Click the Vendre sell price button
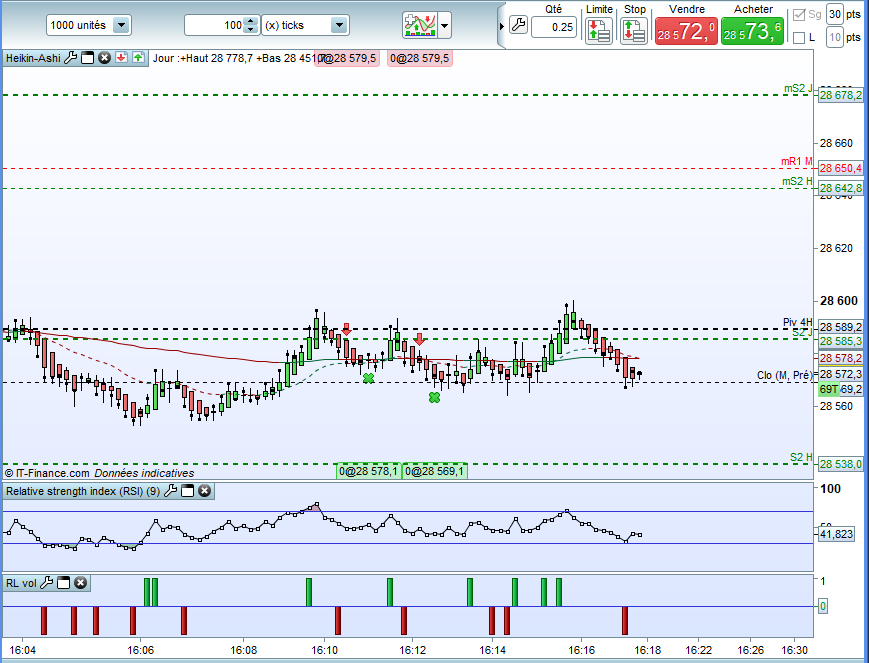This screenshot has height=663, width=869. [686, 31]
